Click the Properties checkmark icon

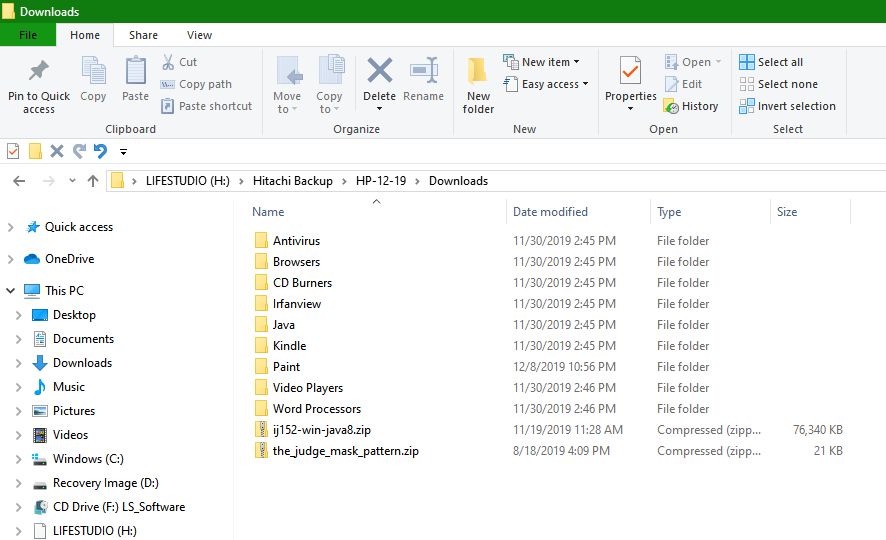(x=630, y=71)
